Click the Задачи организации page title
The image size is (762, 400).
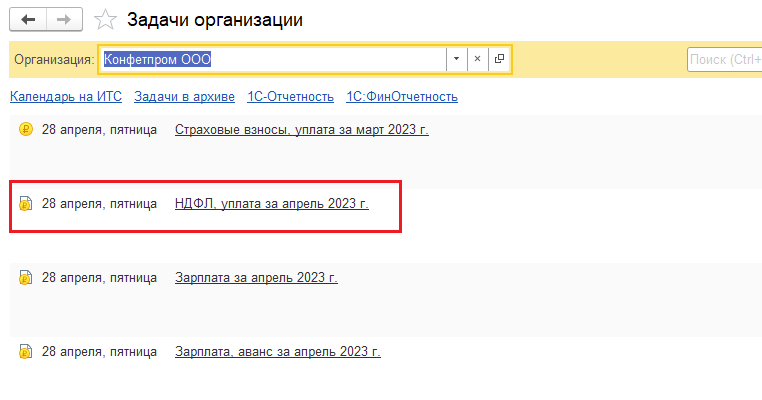click(215, 20)
